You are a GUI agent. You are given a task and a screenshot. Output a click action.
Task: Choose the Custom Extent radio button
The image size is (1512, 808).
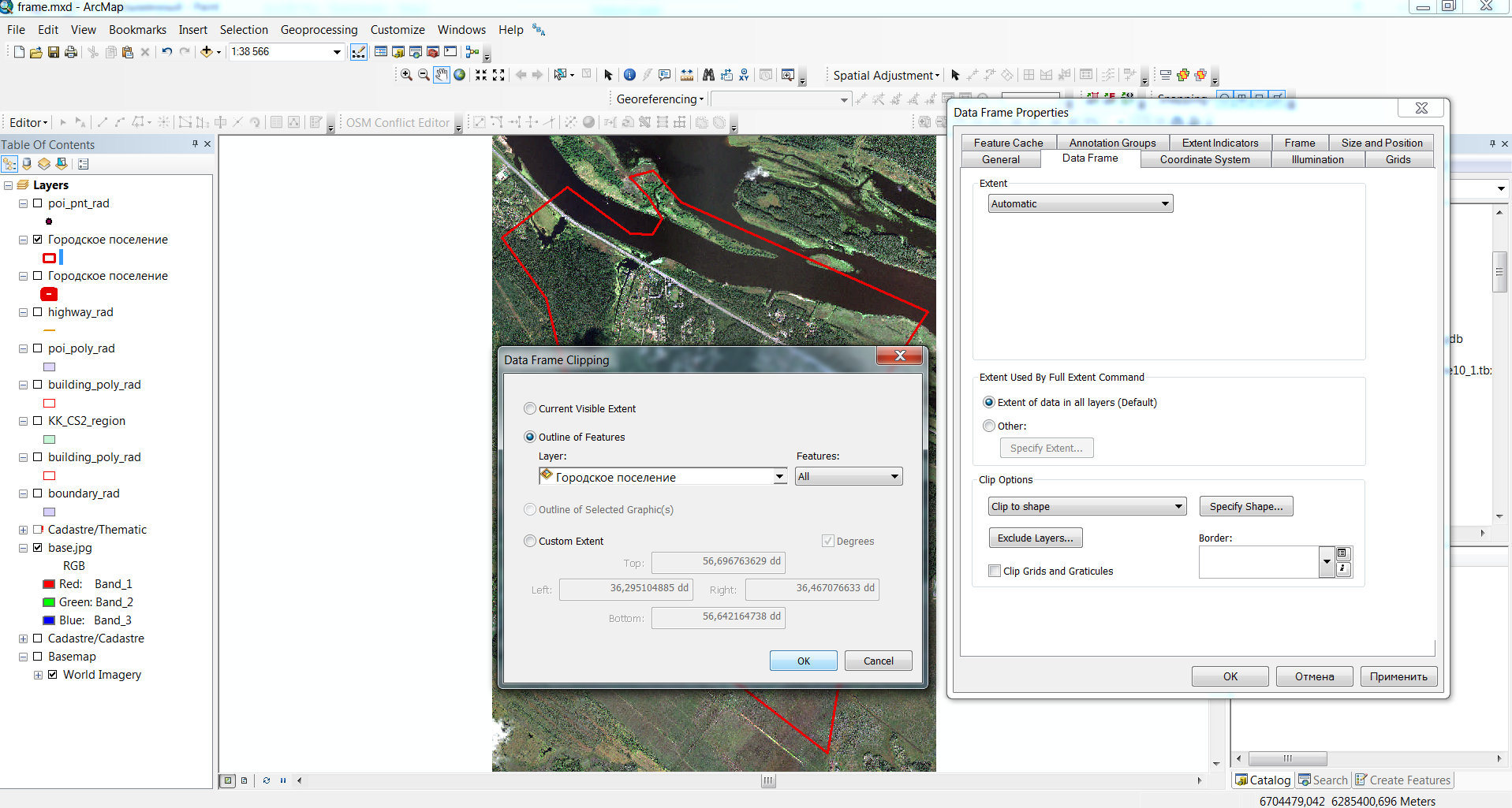(x=530, y=541)
